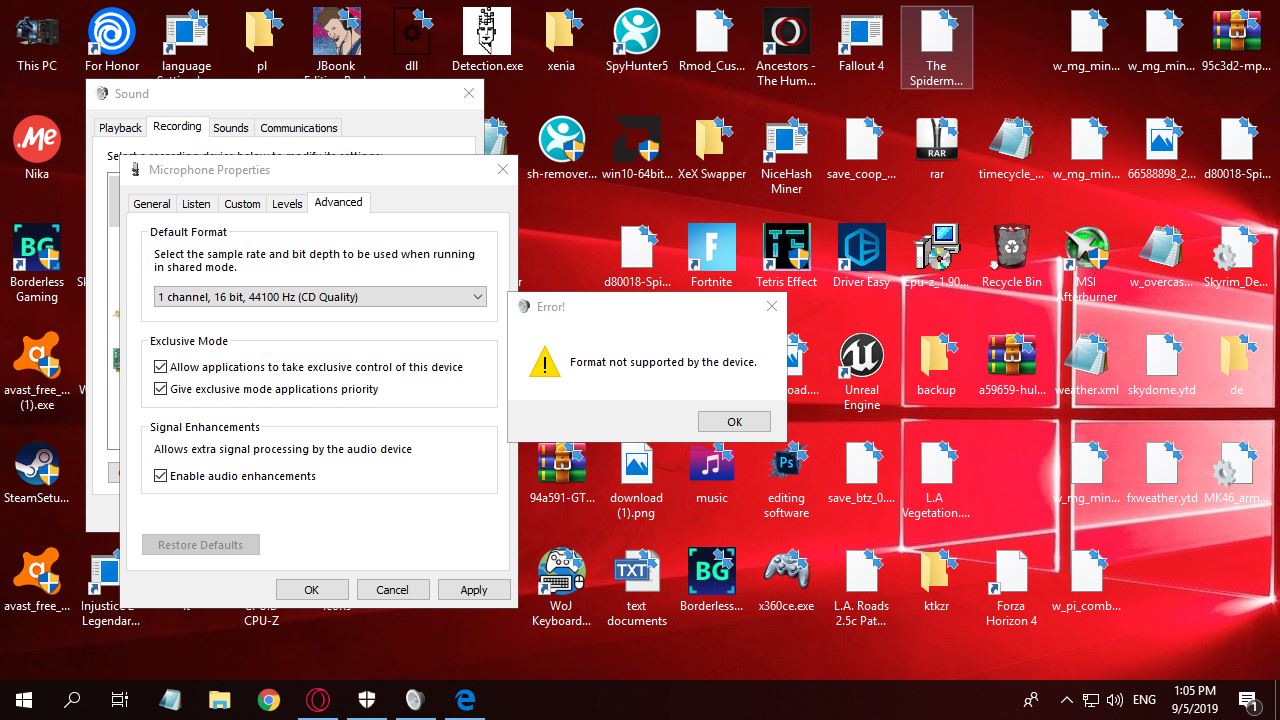This screenshot has height=720, width=1280.
Task: Switch to the Levels tab
Action: [287, 203]
